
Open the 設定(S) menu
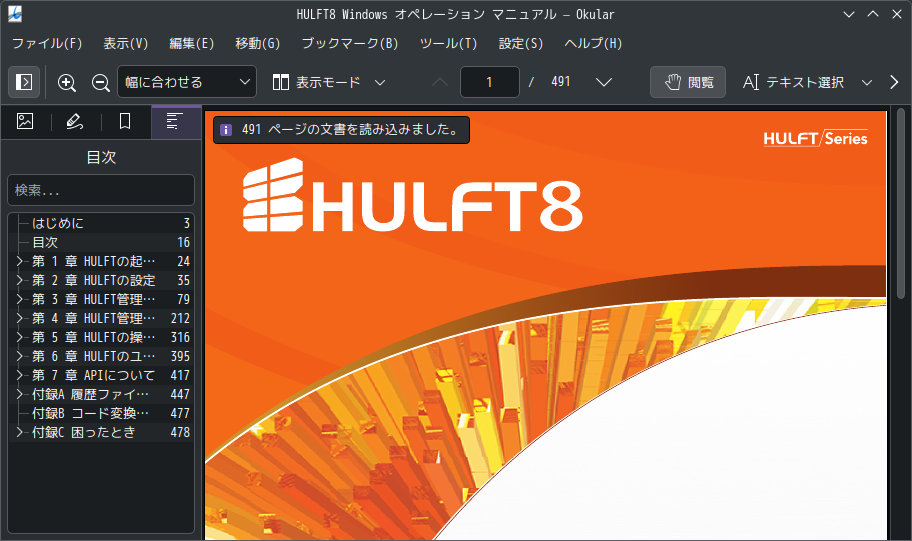pos(521,44)
